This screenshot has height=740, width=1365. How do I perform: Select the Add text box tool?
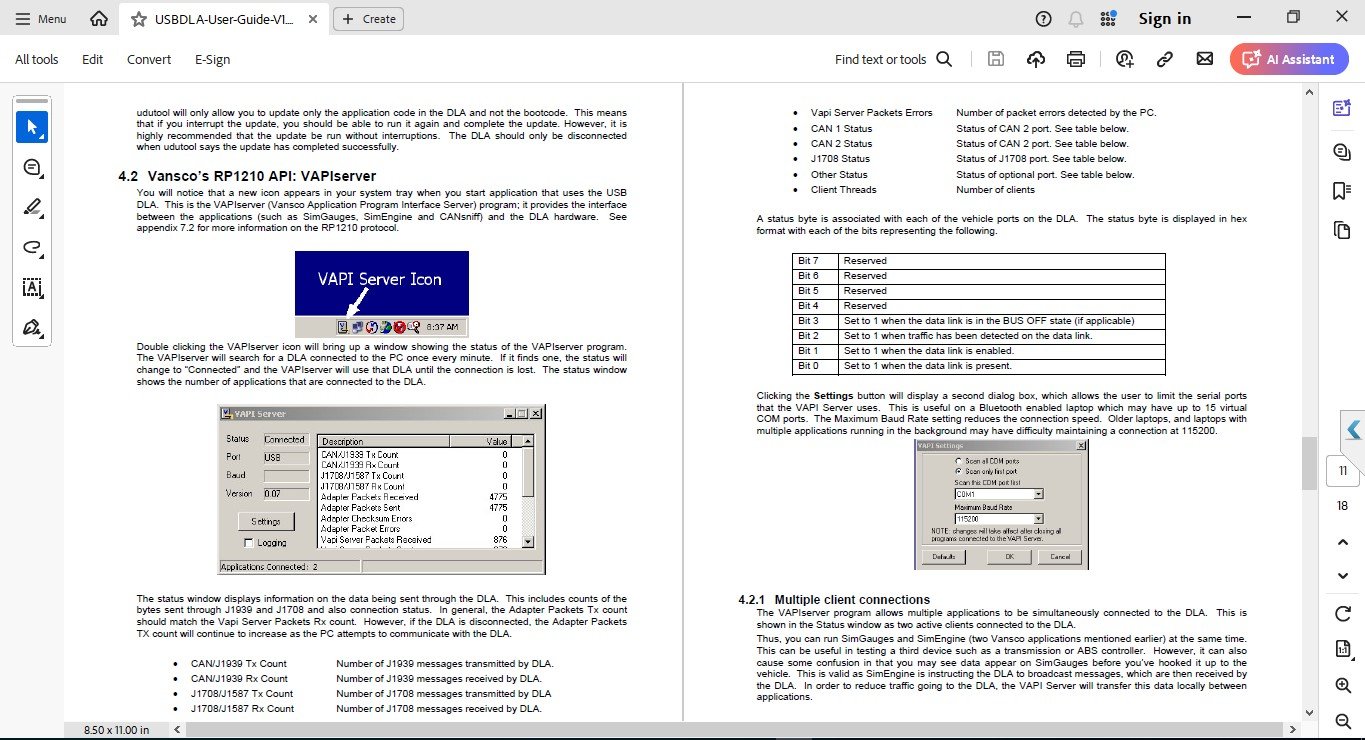(x=32, y=288)
